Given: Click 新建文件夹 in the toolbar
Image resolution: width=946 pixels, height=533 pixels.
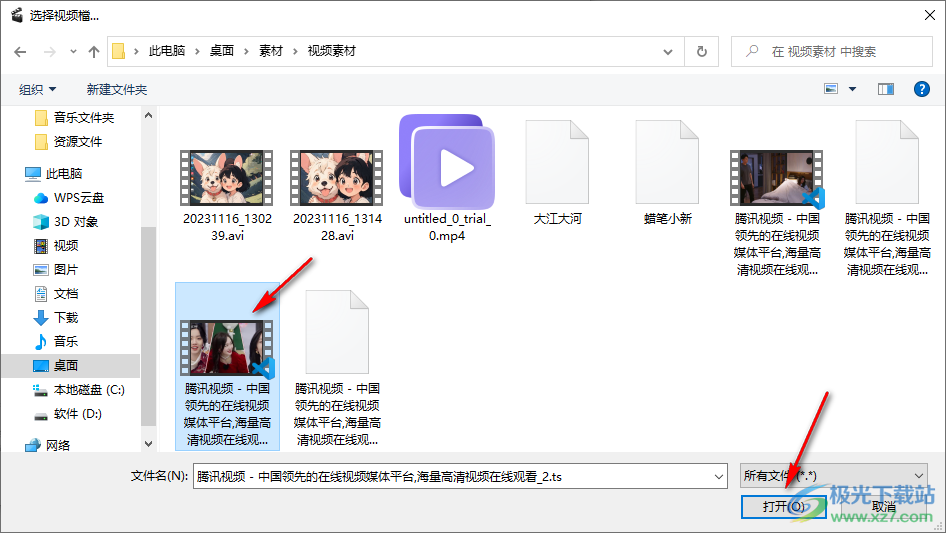Looking at the screenshot, I should 117,89.
